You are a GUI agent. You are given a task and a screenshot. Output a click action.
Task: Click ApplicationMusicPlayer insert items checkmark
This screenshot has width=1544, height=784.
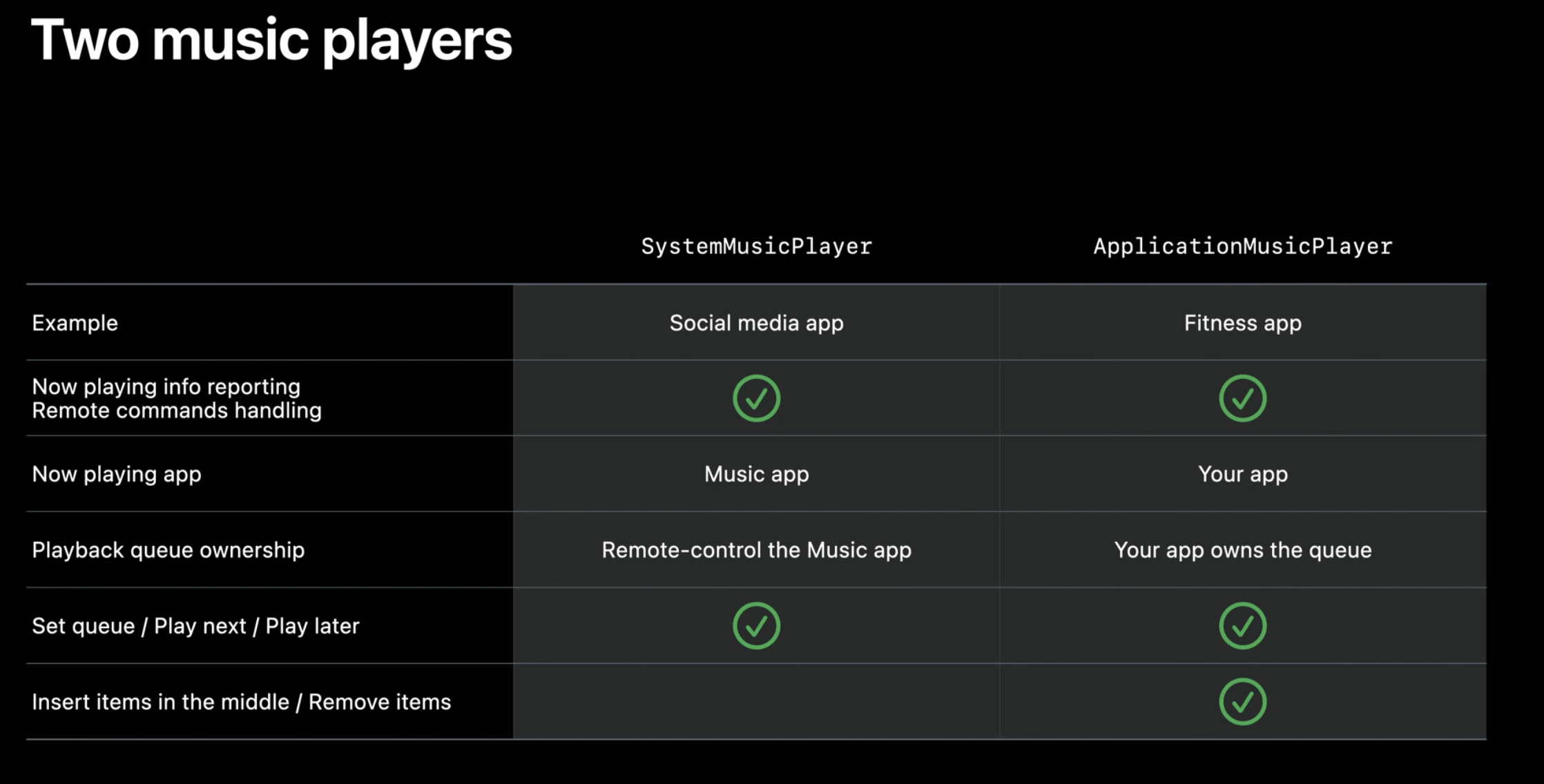[x=1242, y=702]
